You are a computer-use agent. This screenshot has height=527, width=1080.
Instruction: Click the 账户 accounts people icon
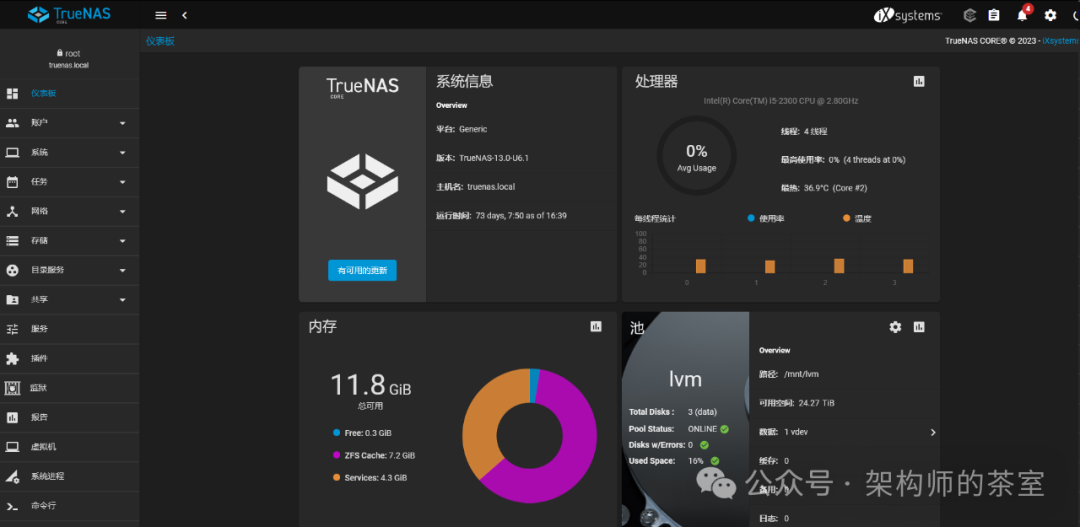coord(12,123)
